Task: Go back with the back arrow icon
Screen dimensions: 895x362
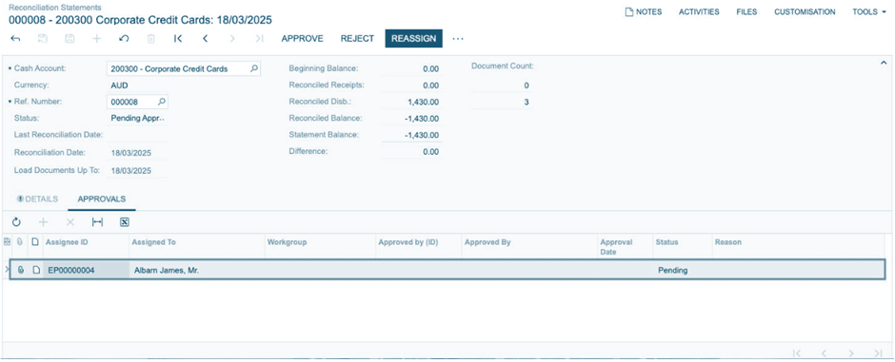Action: 15,39
